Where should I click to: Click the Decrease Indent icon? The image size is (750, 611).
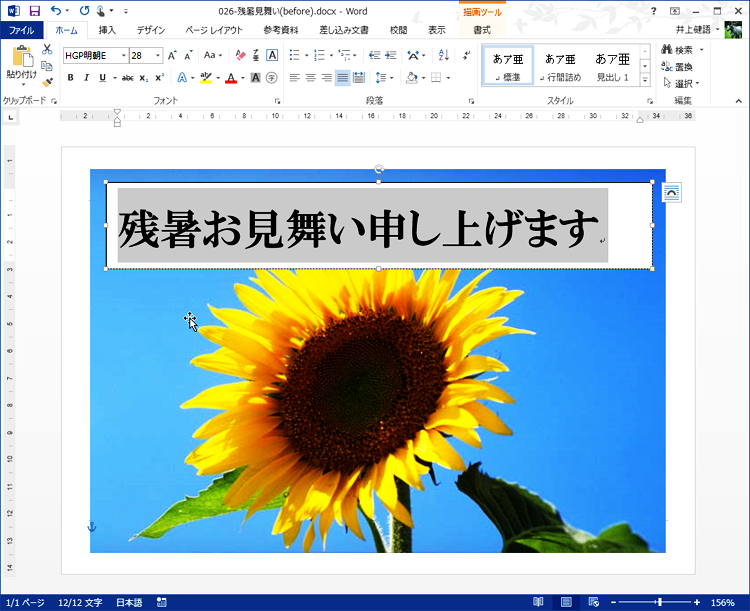tap(375, 56)
